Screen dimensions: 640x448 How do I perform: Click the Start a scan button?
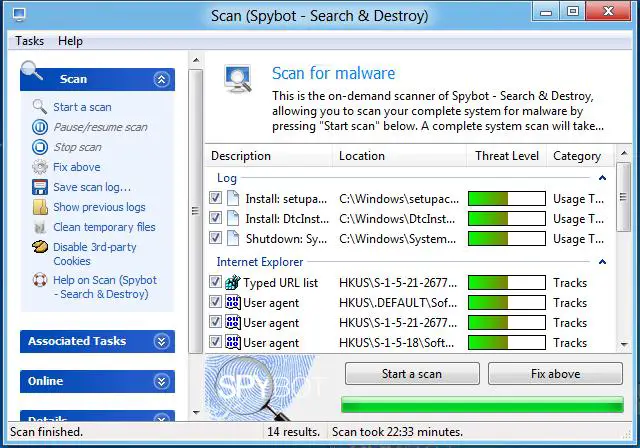pyautogui.click(x=412, y=374)
